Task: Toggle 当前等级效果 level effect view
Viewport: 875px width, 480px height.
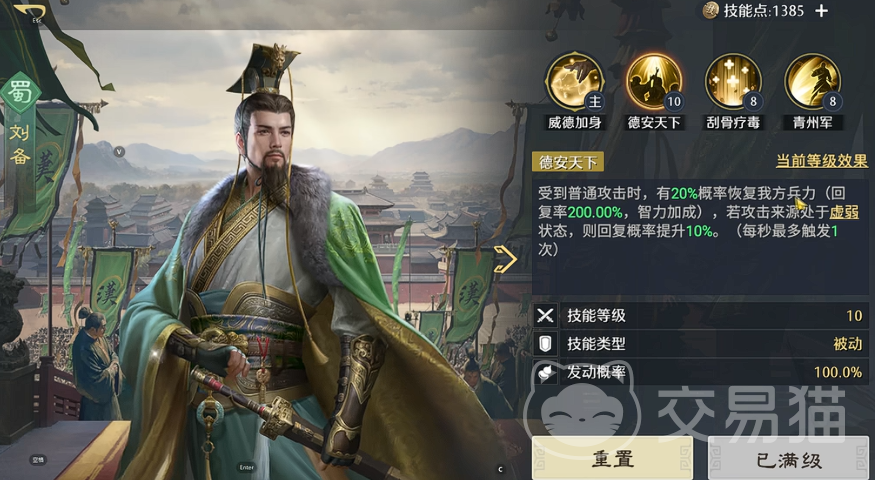Action: [821, 161]
